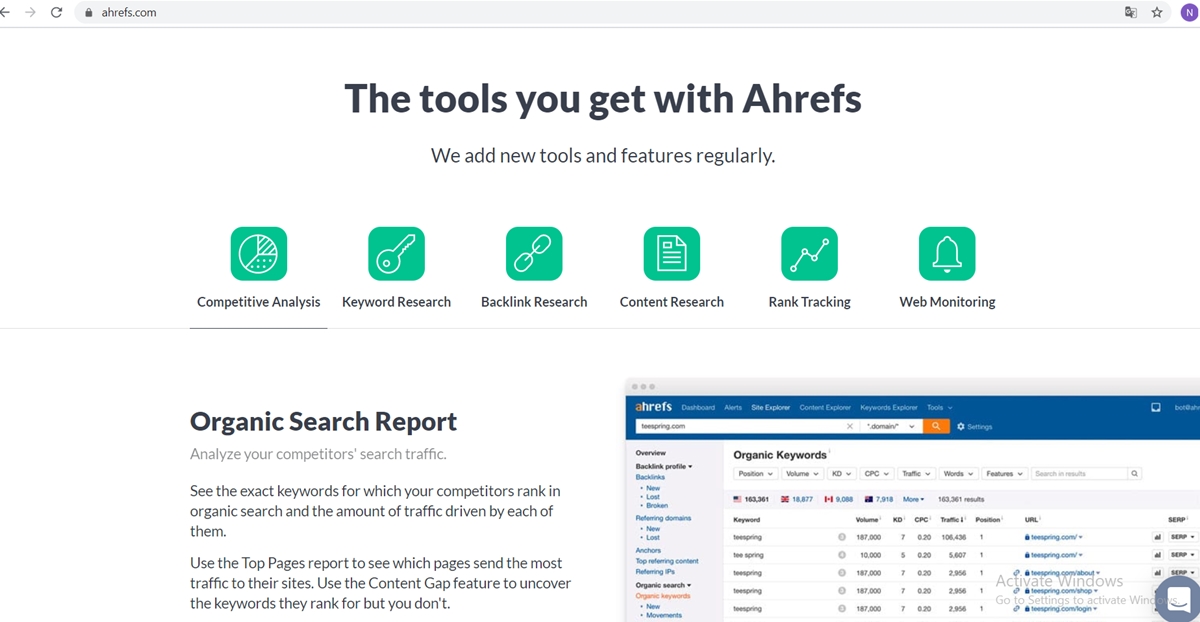1200x622 pixels.
Task: Click the tee spring keyword cell
Action: (748, 555)
